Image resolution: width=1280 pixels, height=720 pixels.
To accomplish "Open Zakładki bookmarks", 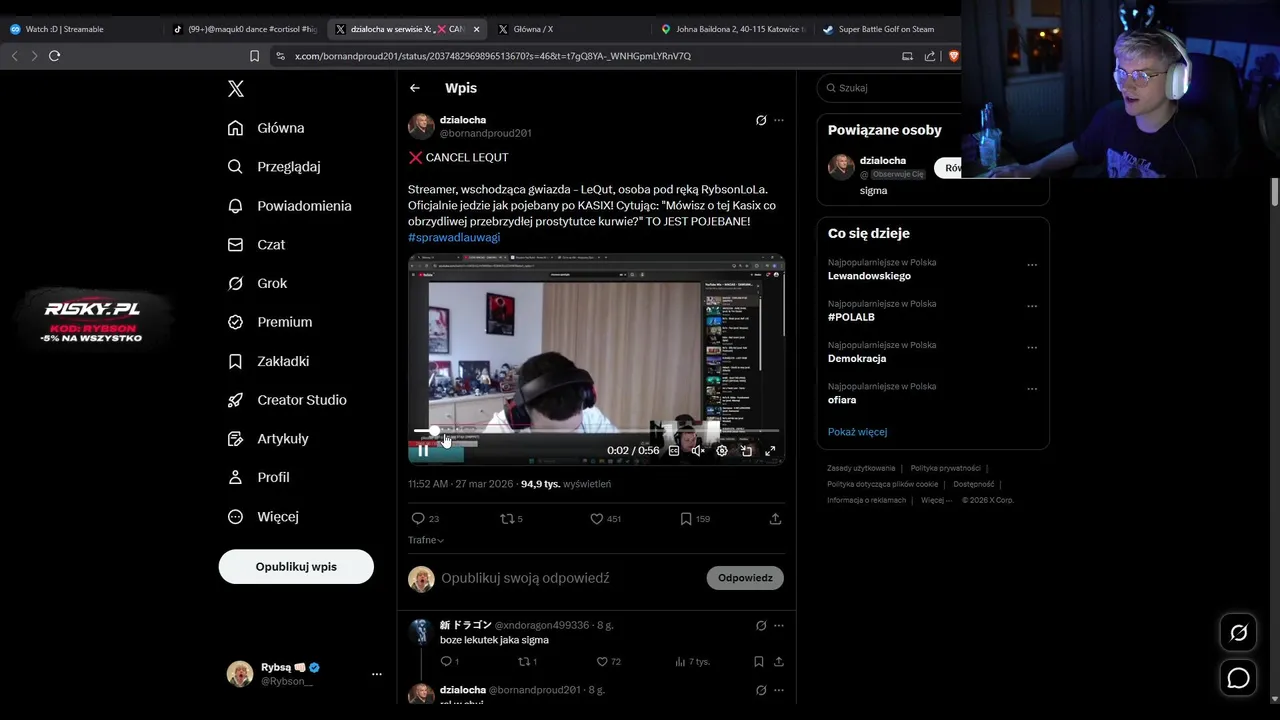I will tap(269, 361).
